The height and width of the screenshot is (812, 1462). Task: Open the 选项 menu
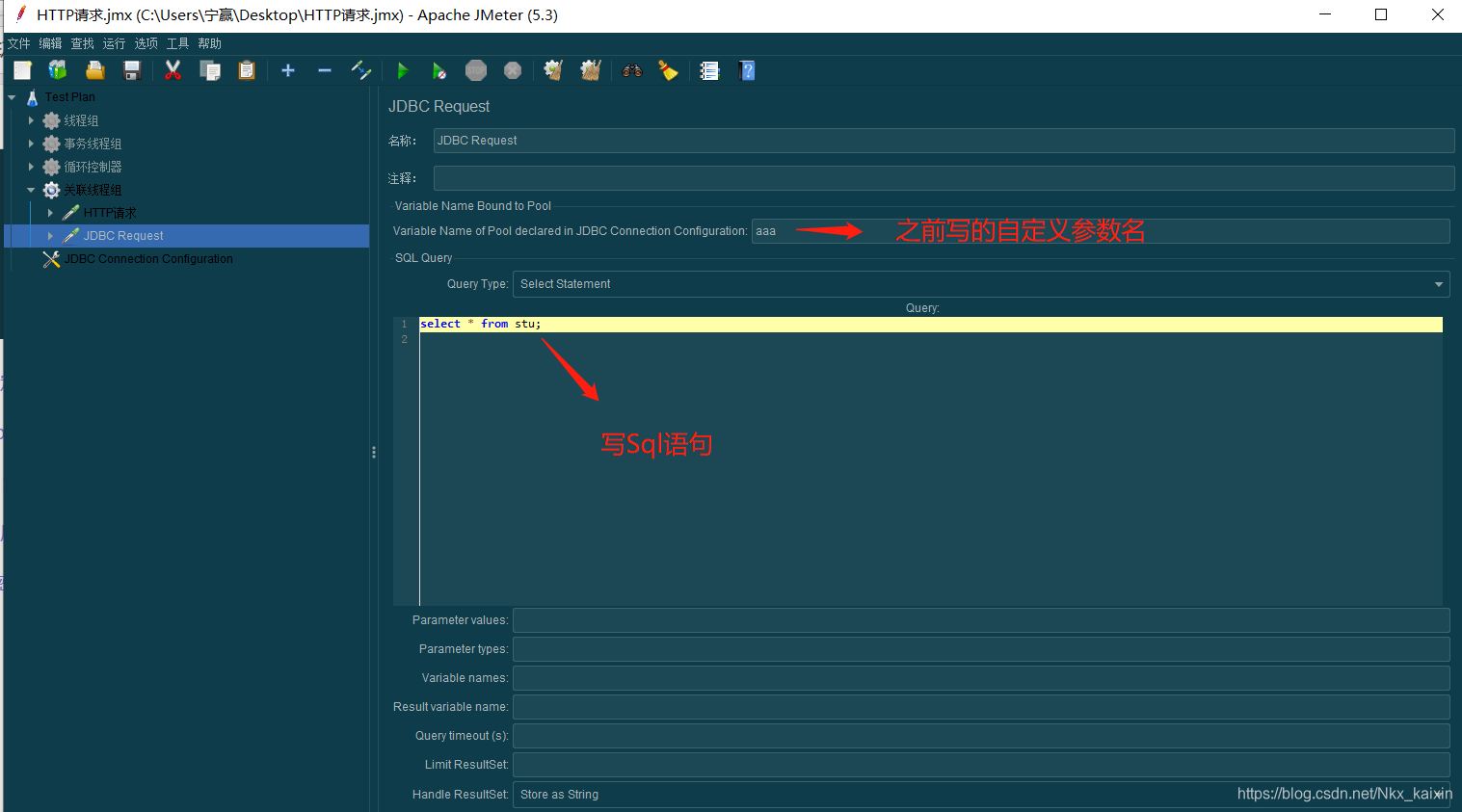(x=146, y=43)
